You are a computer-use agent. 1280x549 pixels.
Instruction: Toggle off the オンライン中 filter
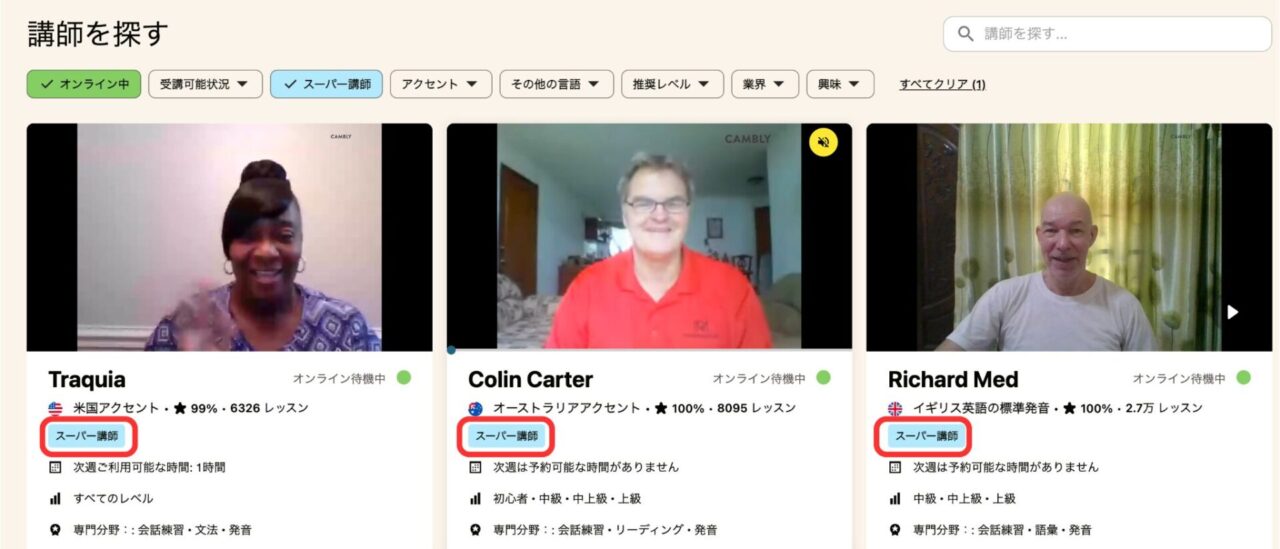(84, 84)
